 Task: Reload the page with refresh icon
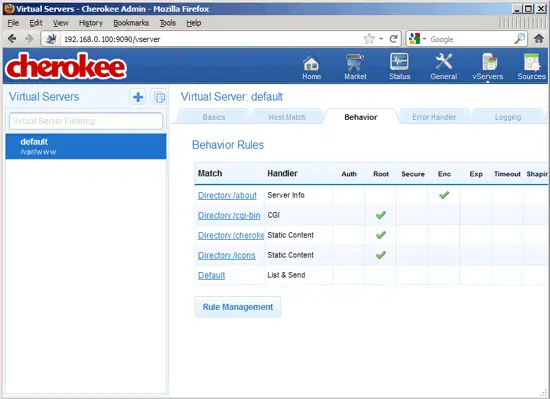(x=394, y=39)
